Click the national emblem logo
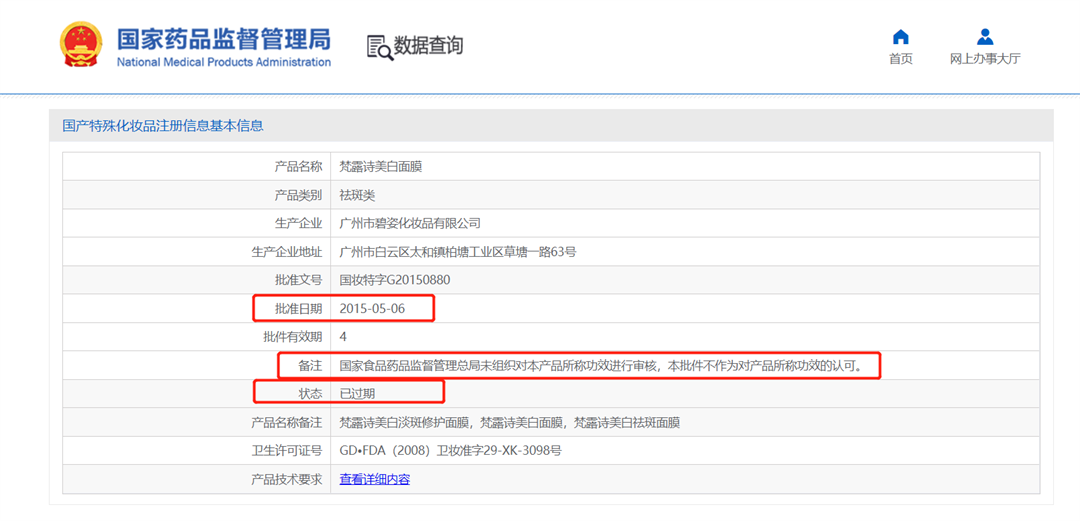This screenshot has width=1080, height=521. (x=80, y=45)
